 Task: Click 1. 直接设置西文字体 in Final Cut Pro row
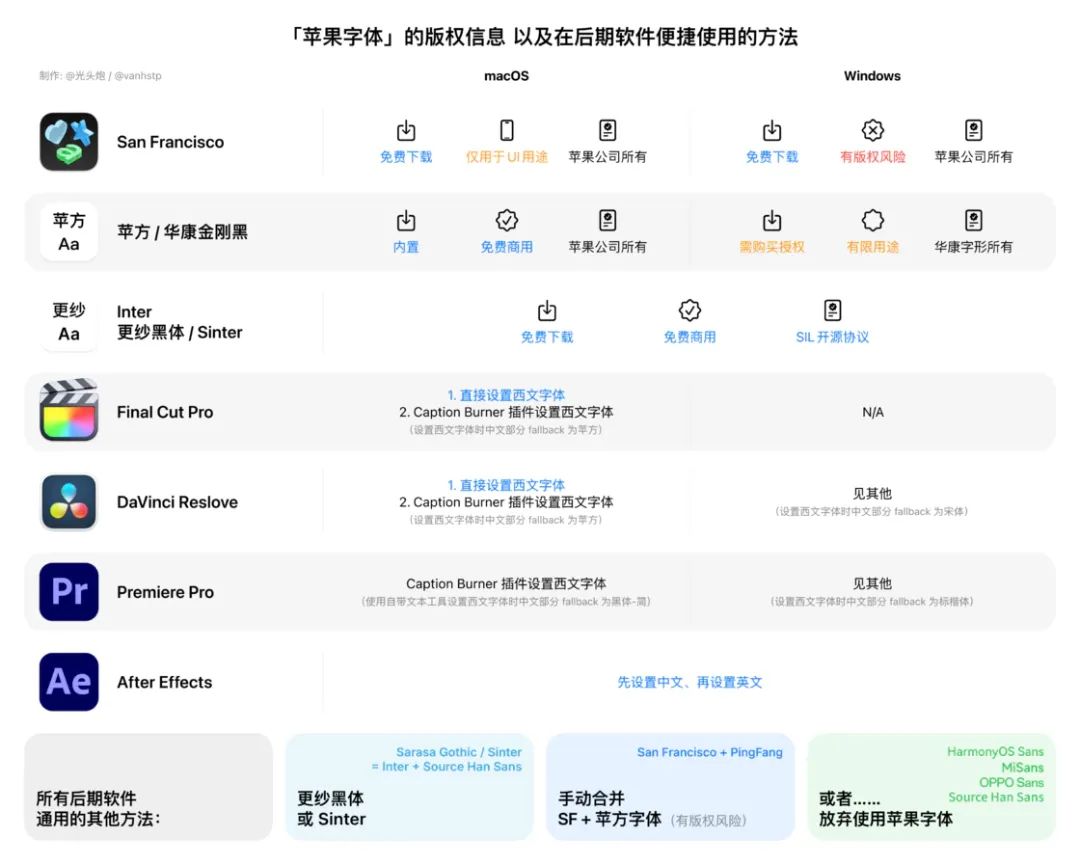tap(506, 395)
